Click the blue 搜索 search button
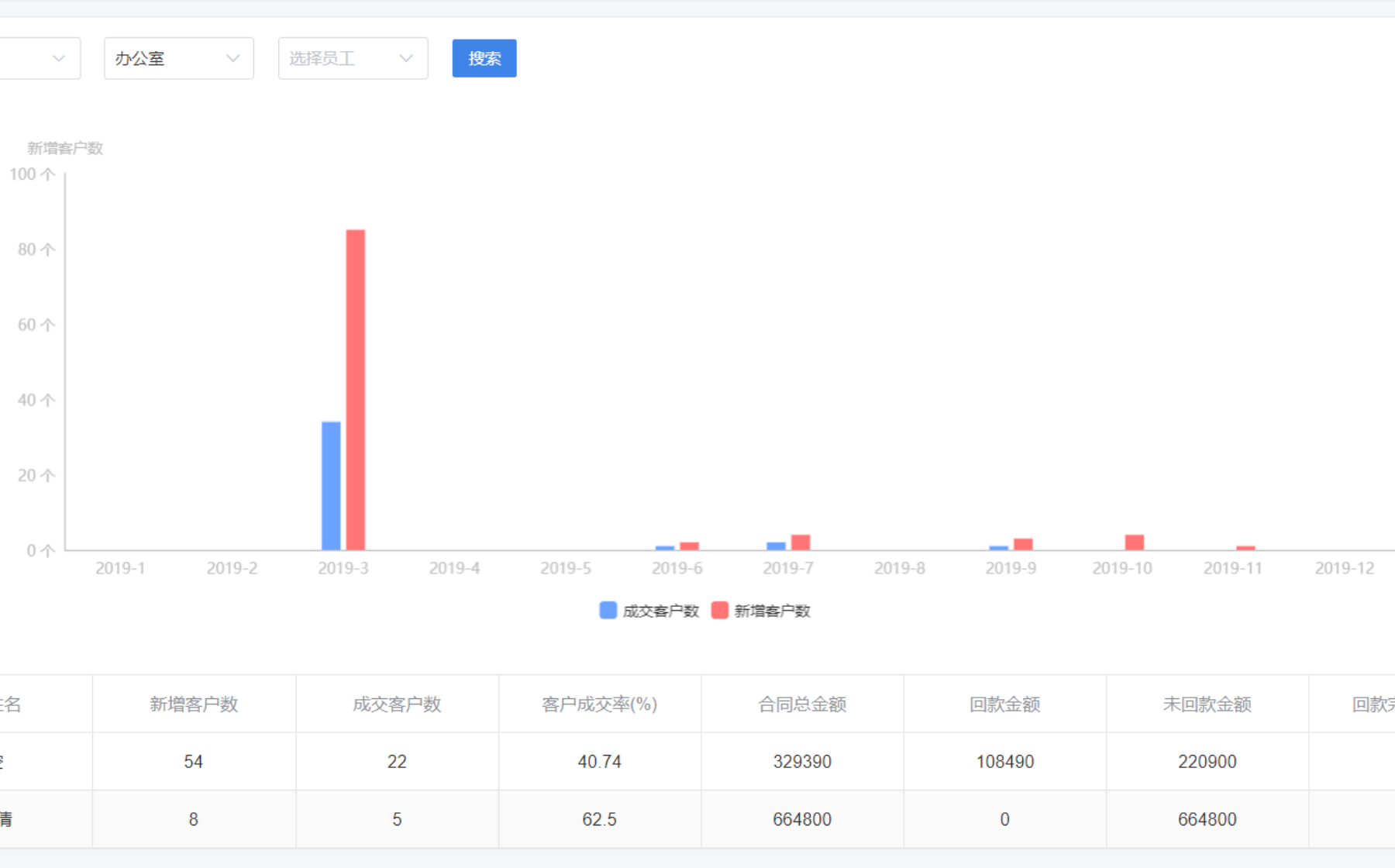Screen dimensions: 1395x868 484,58
